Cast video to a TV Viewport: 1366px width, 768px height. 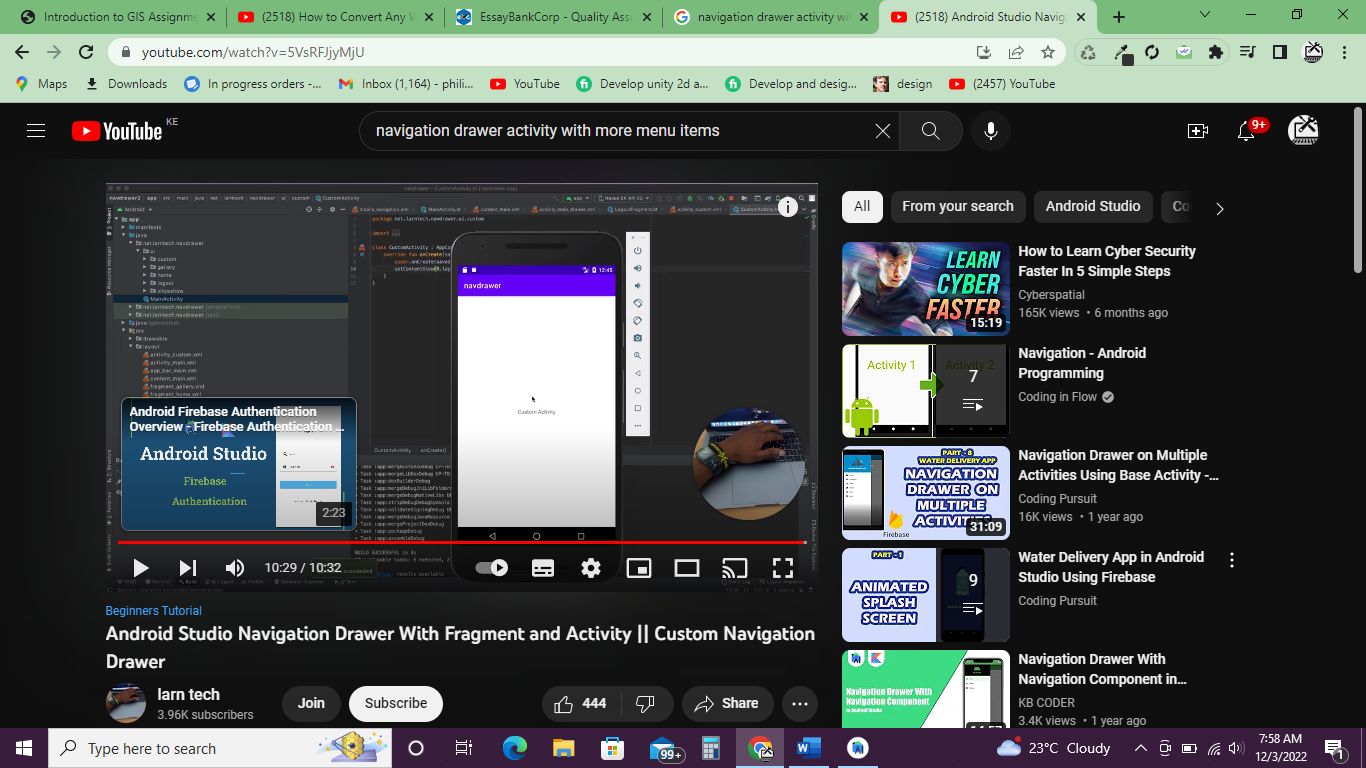click(735, 568)
